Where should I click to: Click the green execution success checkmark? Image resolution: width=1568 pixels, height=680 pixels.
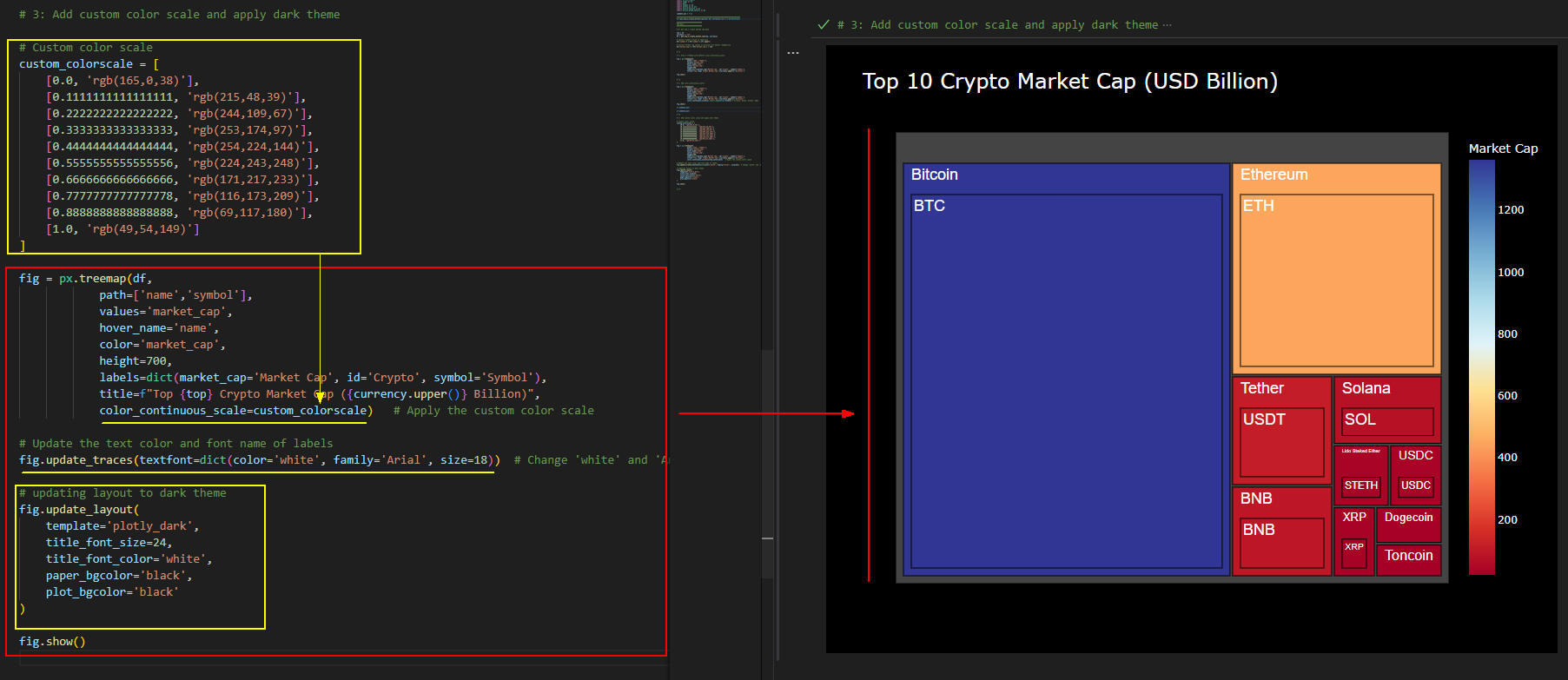[824, 25]
